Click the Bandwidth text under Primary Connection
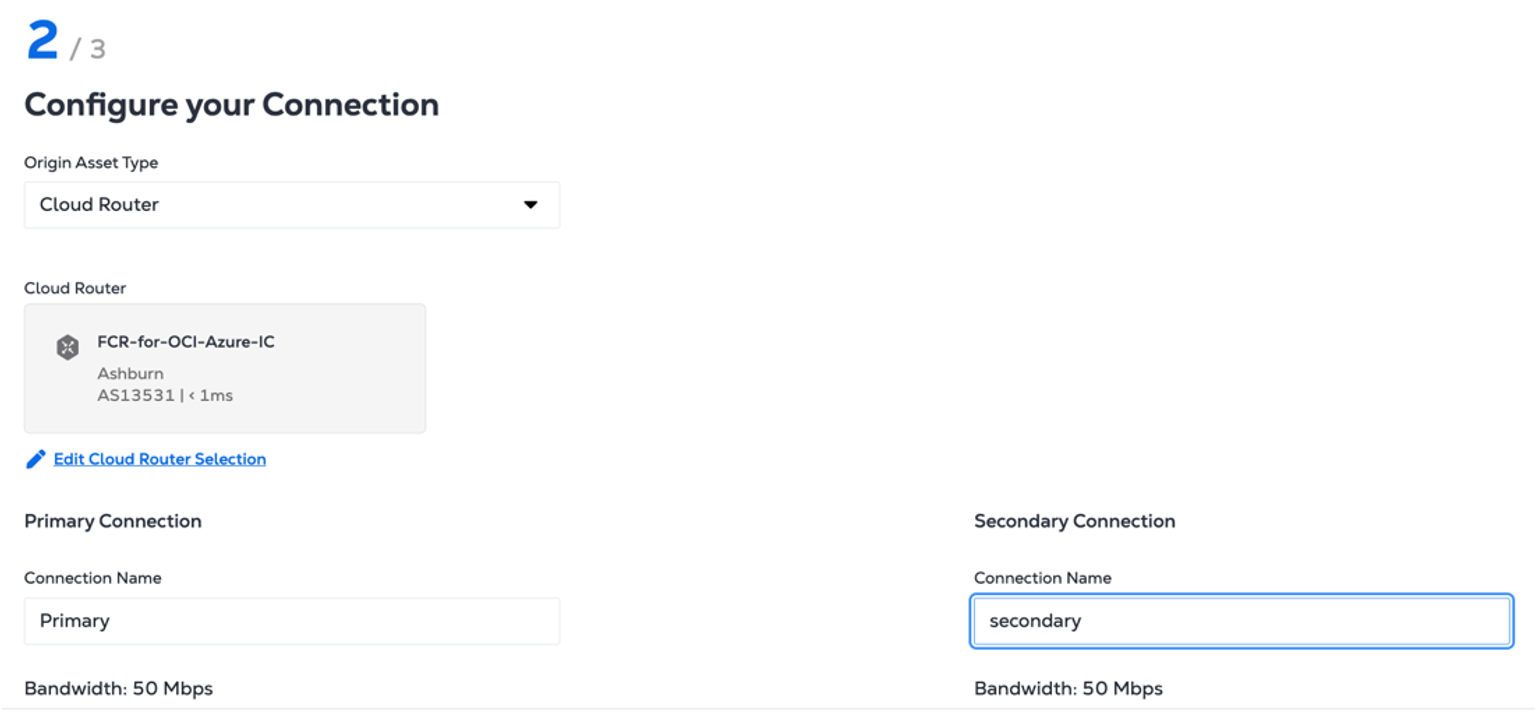The height and width of the screenshot is (711, 1535). click(x=118, y=688)
